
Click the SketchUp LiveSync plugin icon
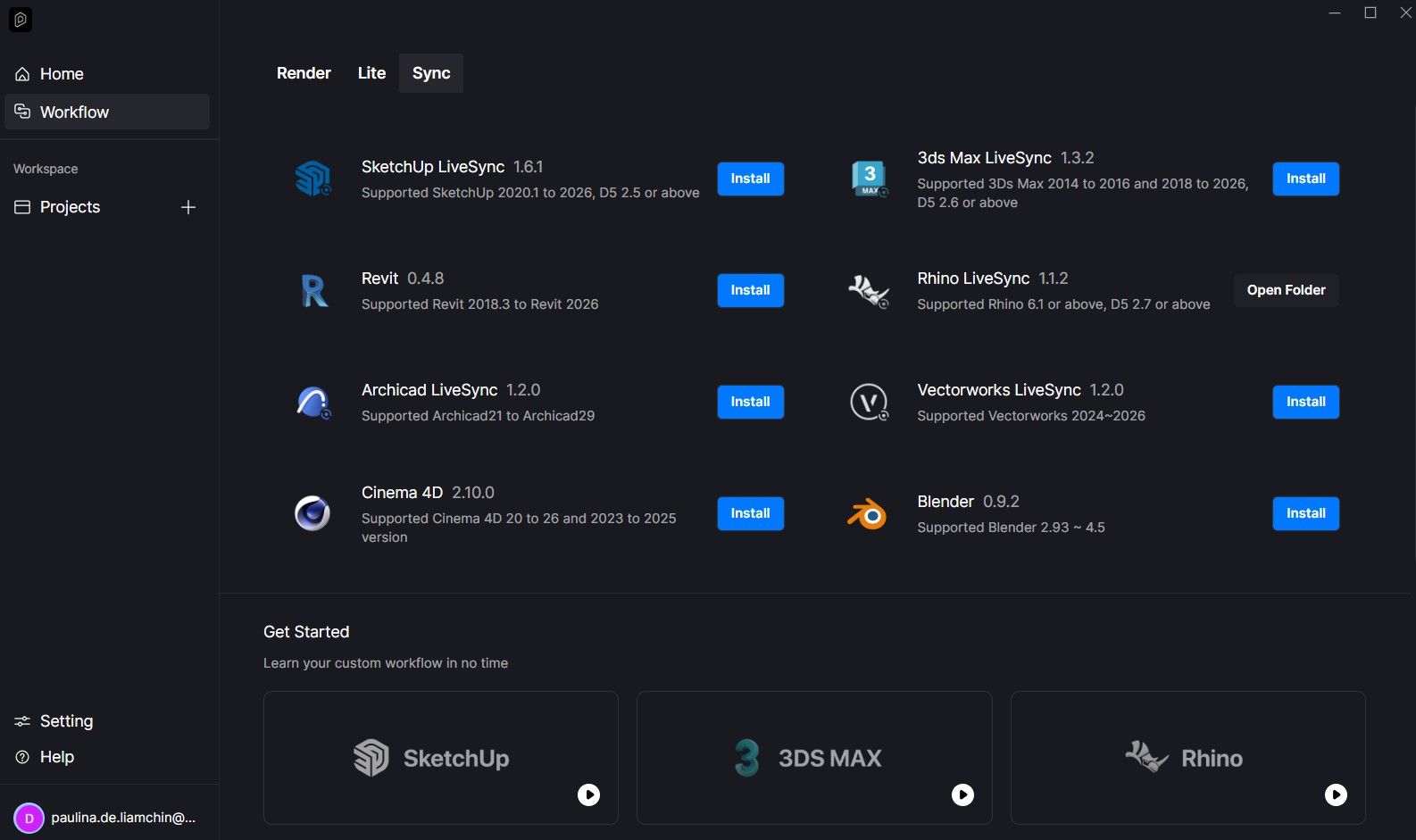pyautogui.click(x=312, y=179)
